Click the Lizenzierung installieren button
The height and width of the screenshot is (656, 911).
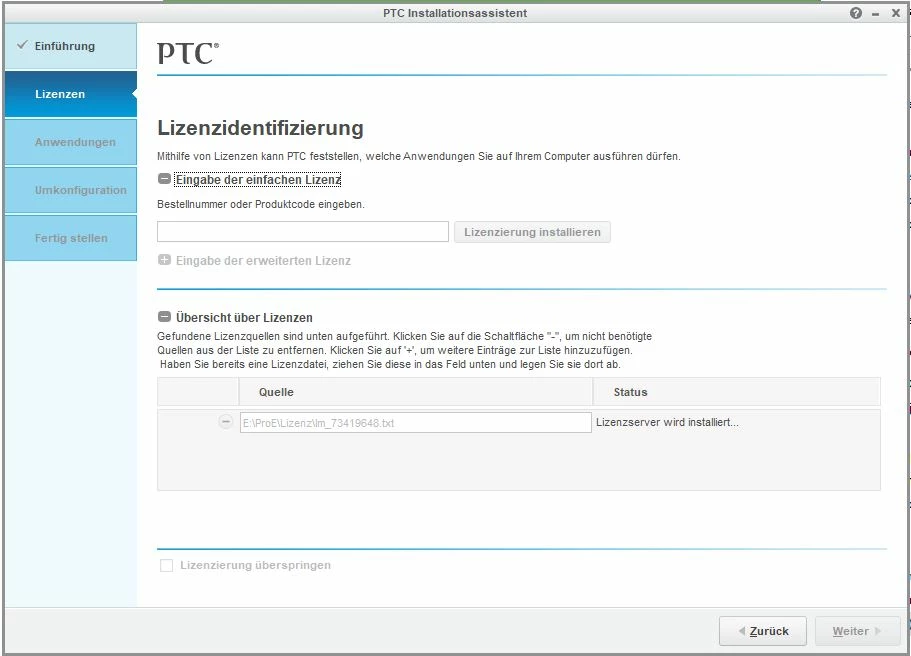tap(532, 232)
